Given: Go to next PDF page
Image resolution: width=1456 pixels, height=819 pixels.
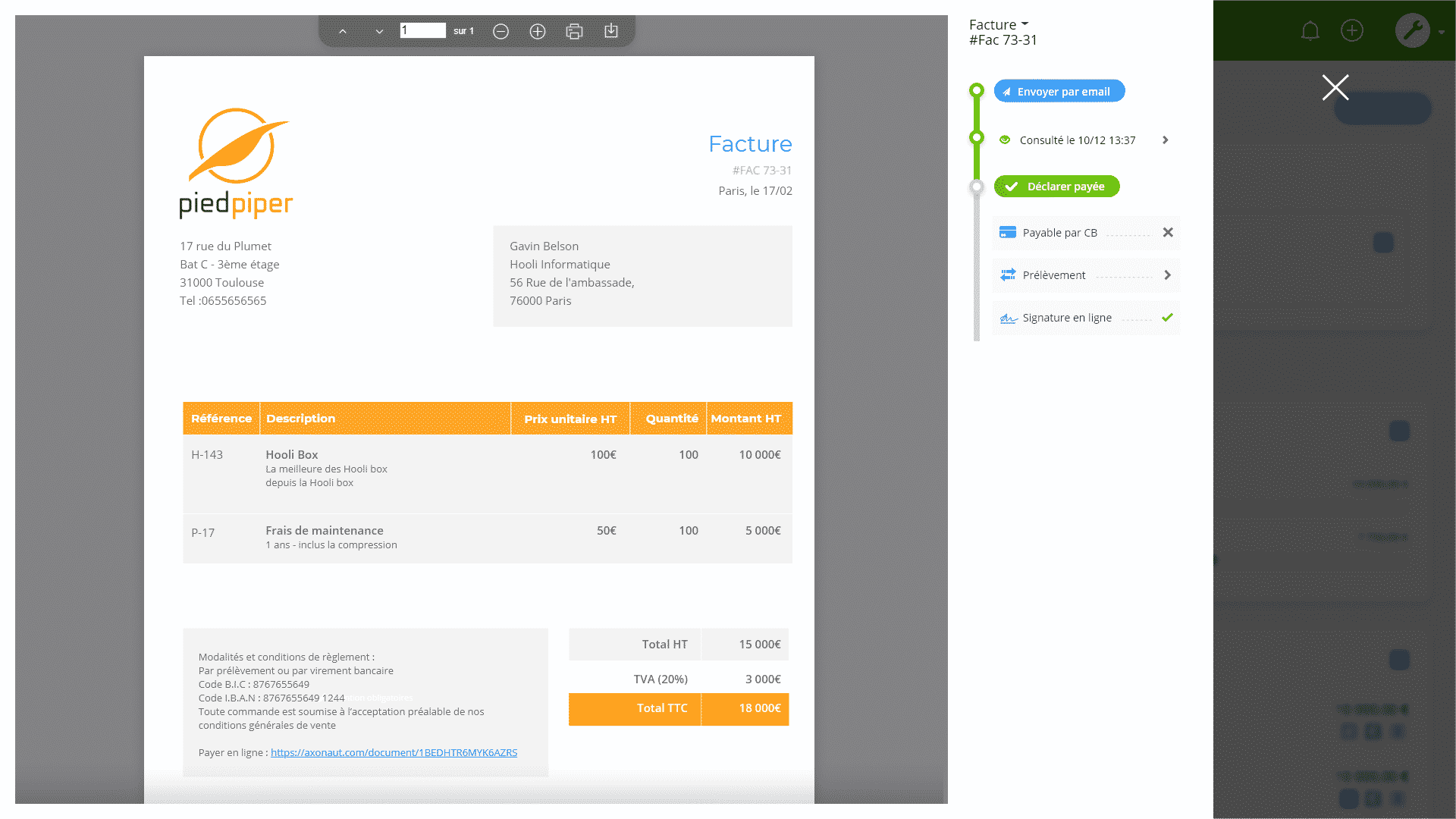Looking at the screenshot, I should click(x=379, y=31).
